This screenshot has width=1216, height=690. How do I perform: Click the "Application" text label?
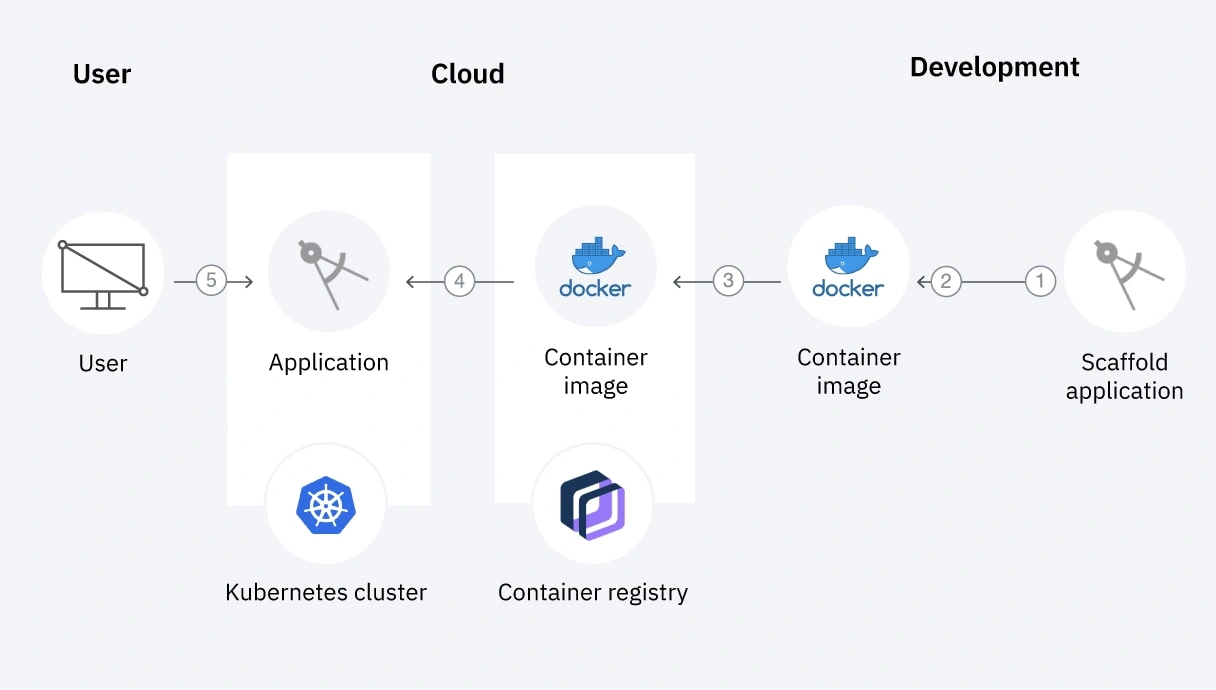(328, 362)
